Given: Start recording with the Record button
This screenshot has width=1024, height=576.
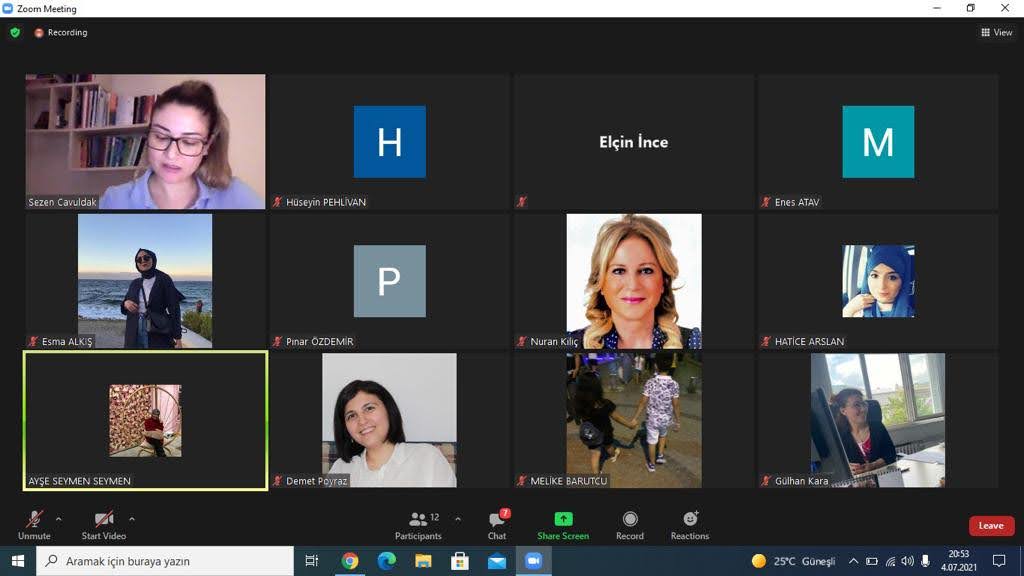Looking at the screenshot, I should (x=630, y=525).
